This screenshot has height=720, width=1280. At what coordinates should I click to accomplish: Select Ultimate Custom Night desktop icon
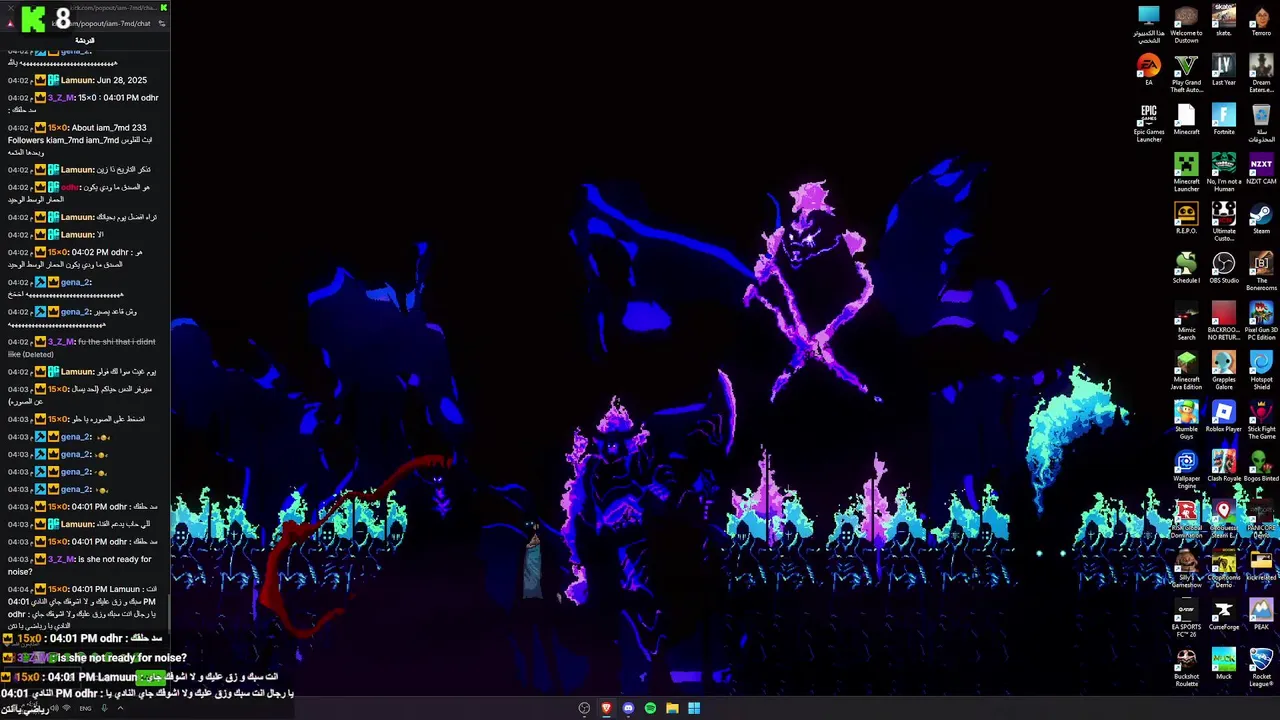pyautogui.click(x=1224, y=222)
